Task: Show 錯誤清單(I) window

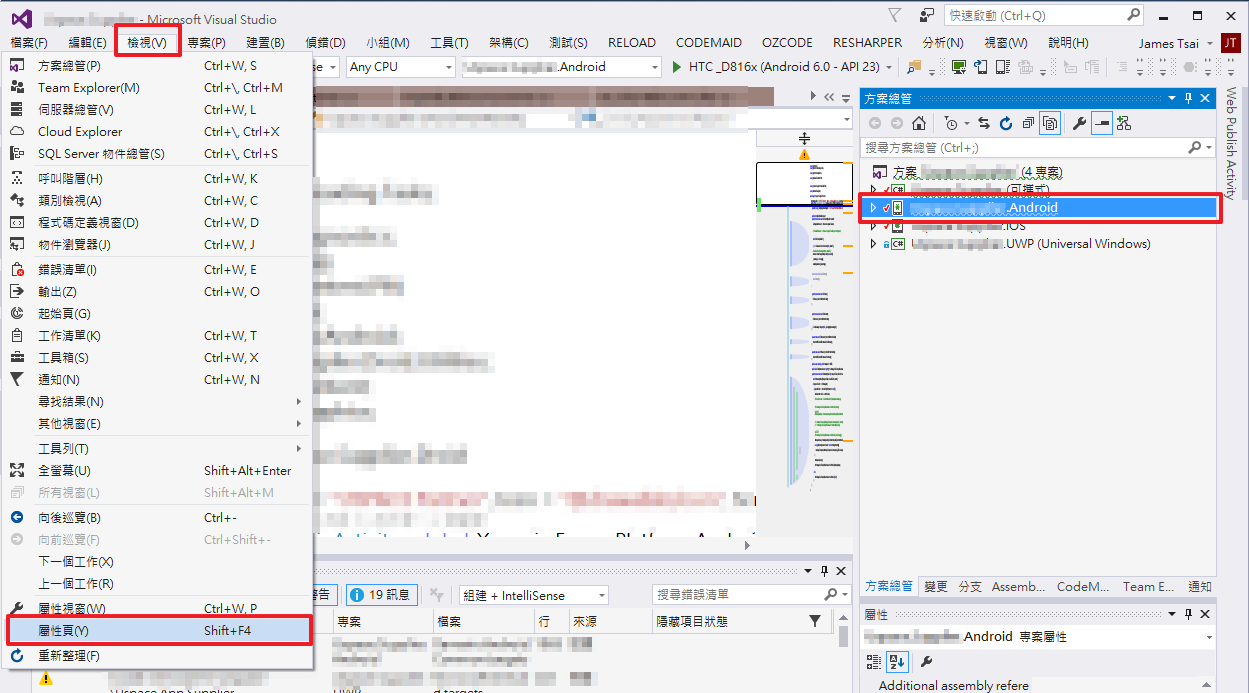Action: point(159,270)
